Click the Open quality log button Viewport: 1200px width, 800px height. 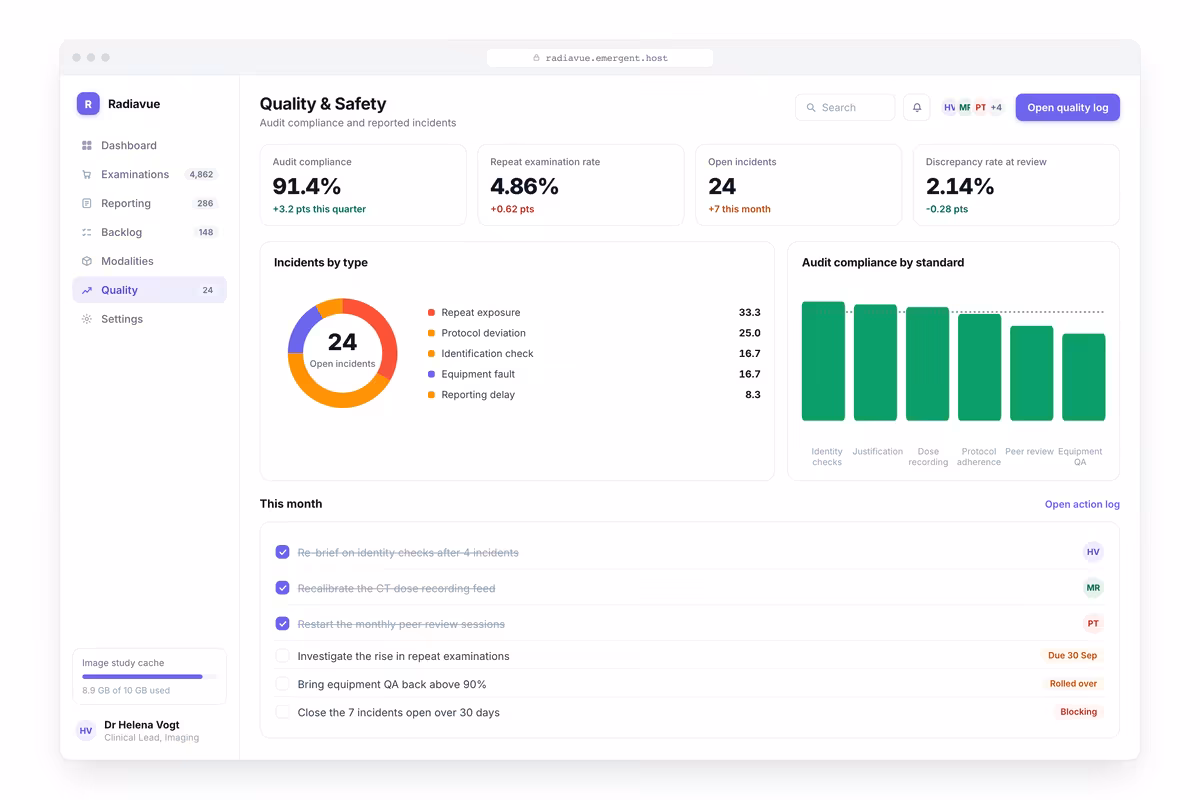(1067, 107)
